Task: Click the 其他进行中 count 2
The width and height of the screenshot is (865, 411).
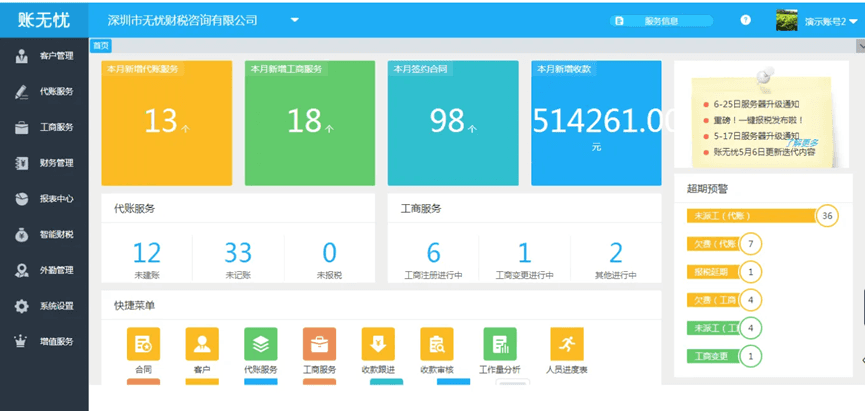Action: (x=616, y=253)
